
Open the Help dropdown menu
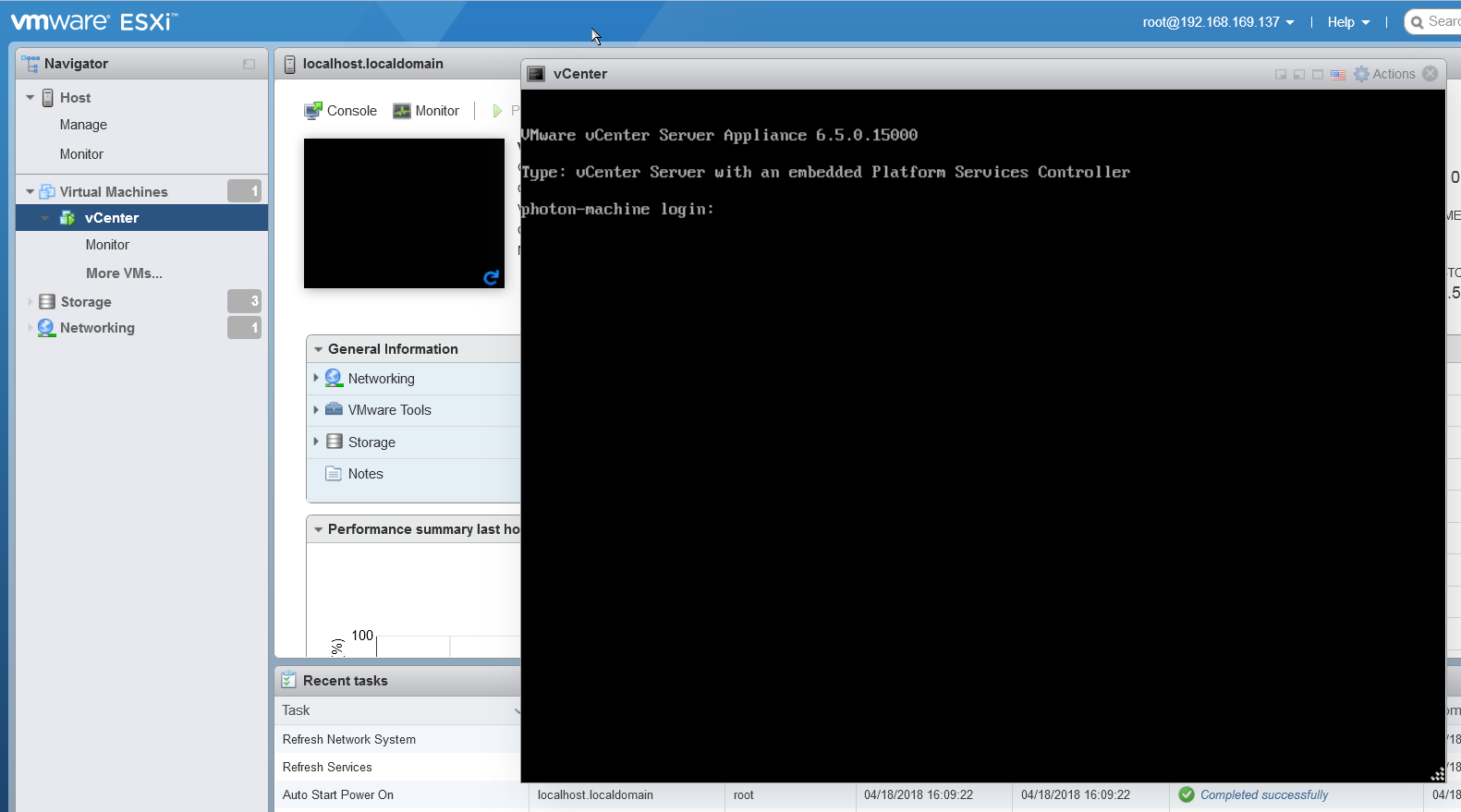point(1348,22)
